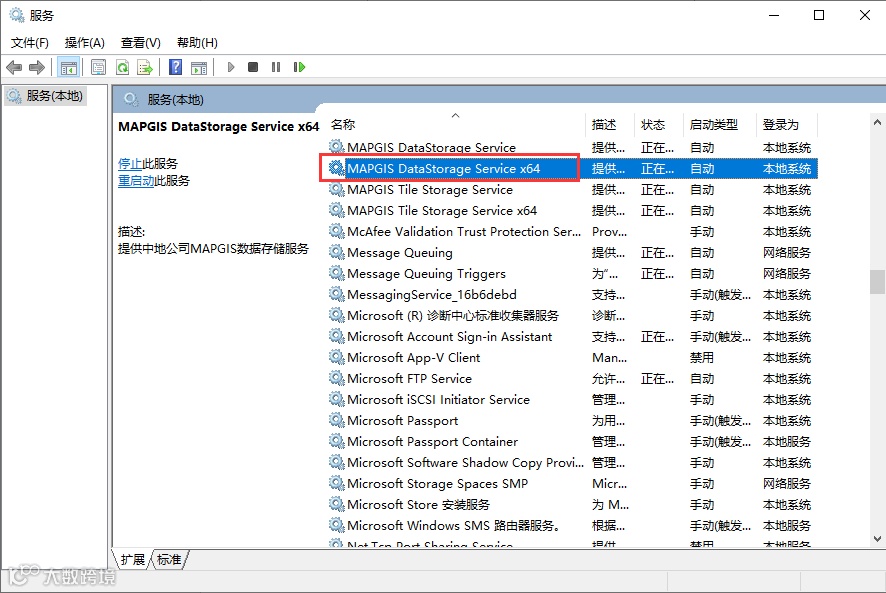Select MAPGIS DataStorage Service row
Screen dimensions: 886x593
pos(572,148)
